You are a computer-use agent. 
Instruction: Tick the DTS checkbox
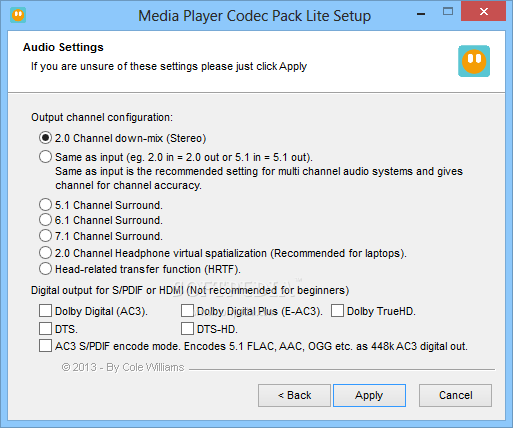pos(45,329)
